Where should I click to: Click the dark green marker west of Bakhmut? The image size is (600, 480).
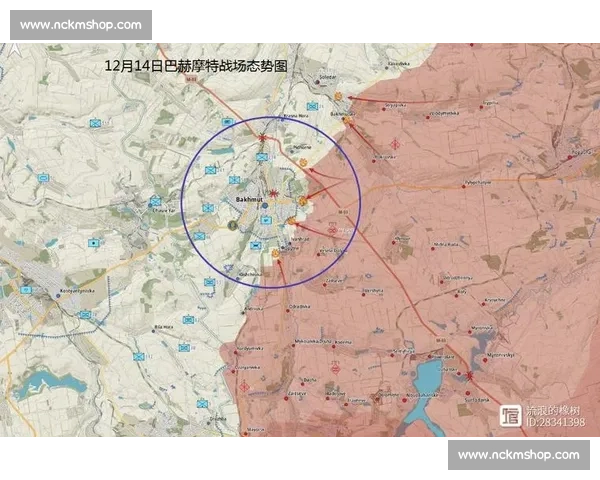[232, 226]
